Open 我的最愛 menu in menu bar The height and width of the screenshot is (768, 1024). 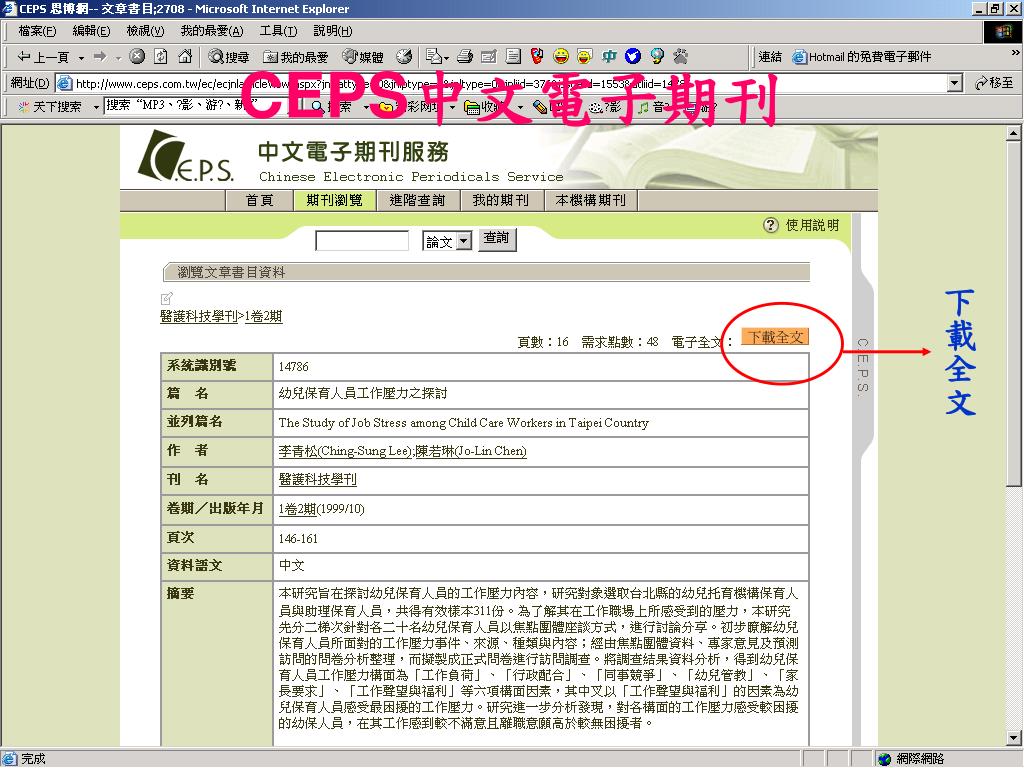pos(212,31)
